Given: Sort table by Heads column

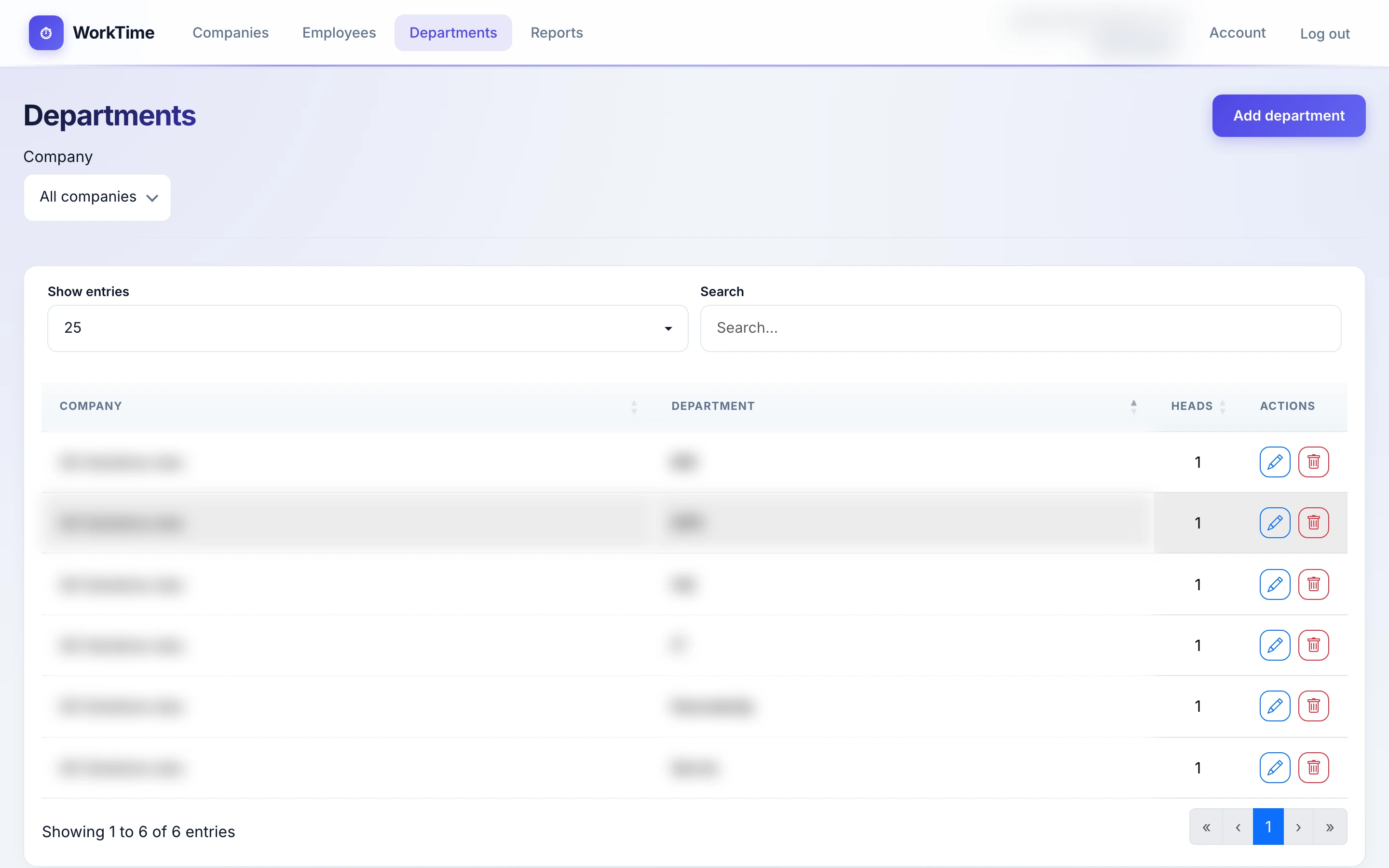Looking at the screenshot, I should click(1198, 407).
